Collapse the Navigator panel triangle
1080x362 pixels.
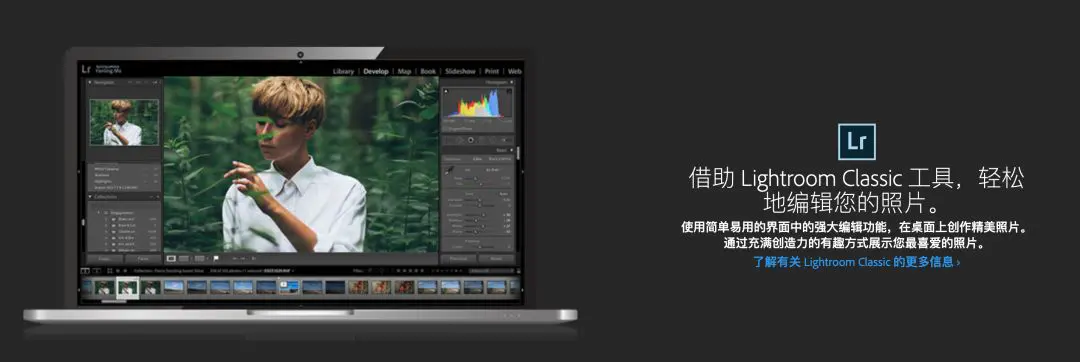90,83
